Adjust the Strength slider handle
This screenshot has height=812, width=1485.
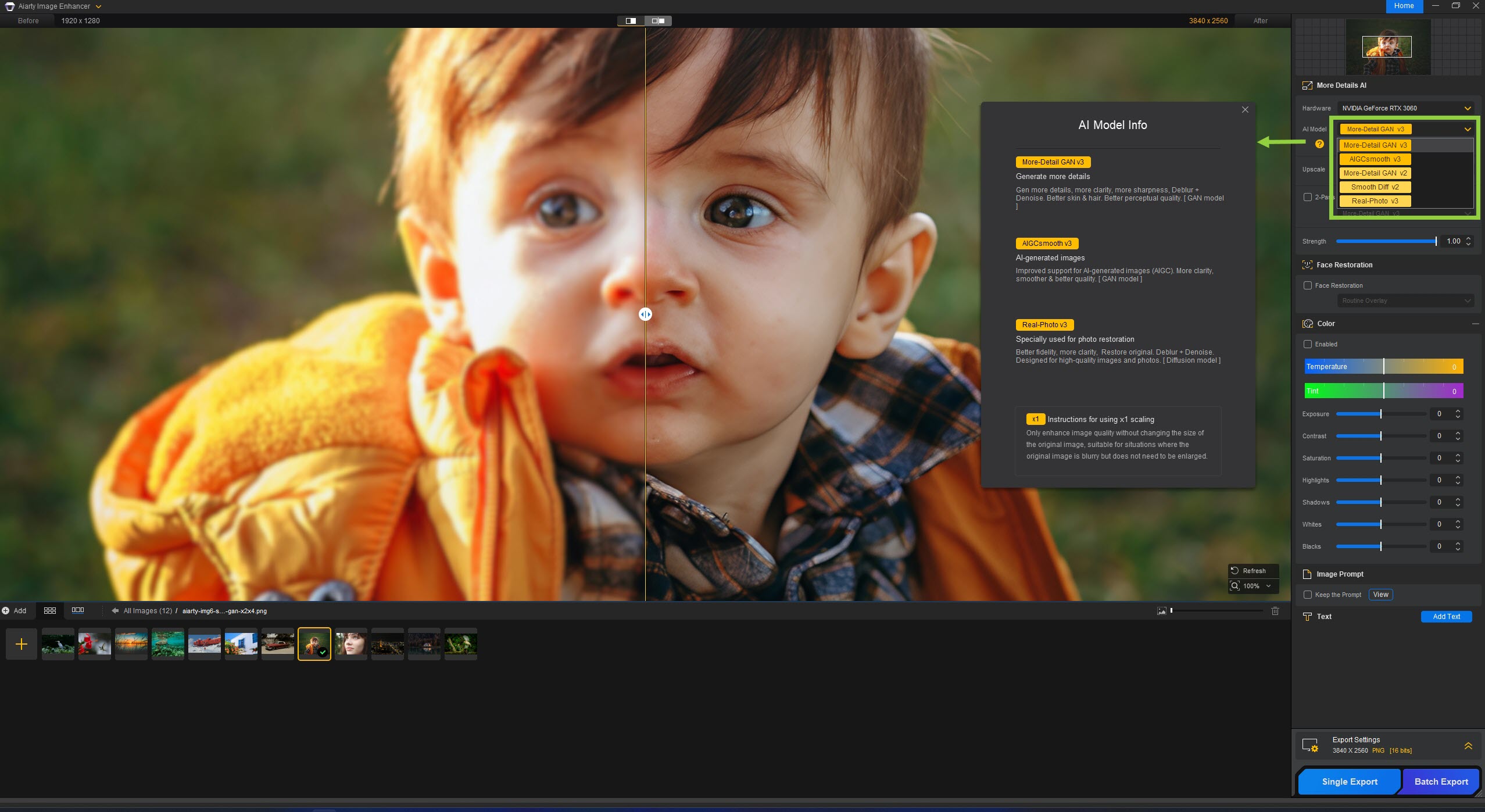point(1436,241)
